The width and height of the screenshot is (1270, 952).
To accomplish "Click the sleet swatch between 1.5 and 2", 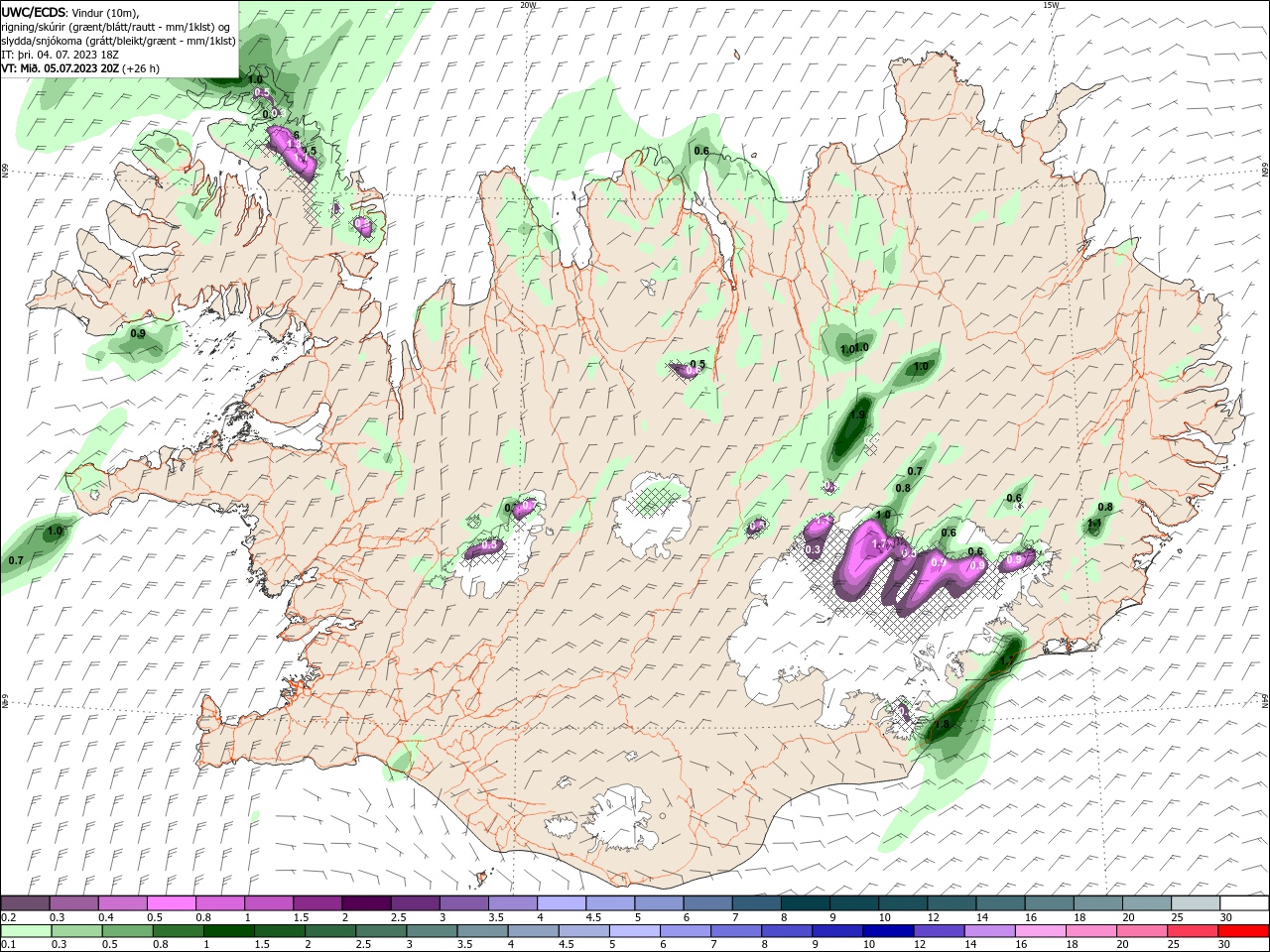I will (x=317, y=903).
